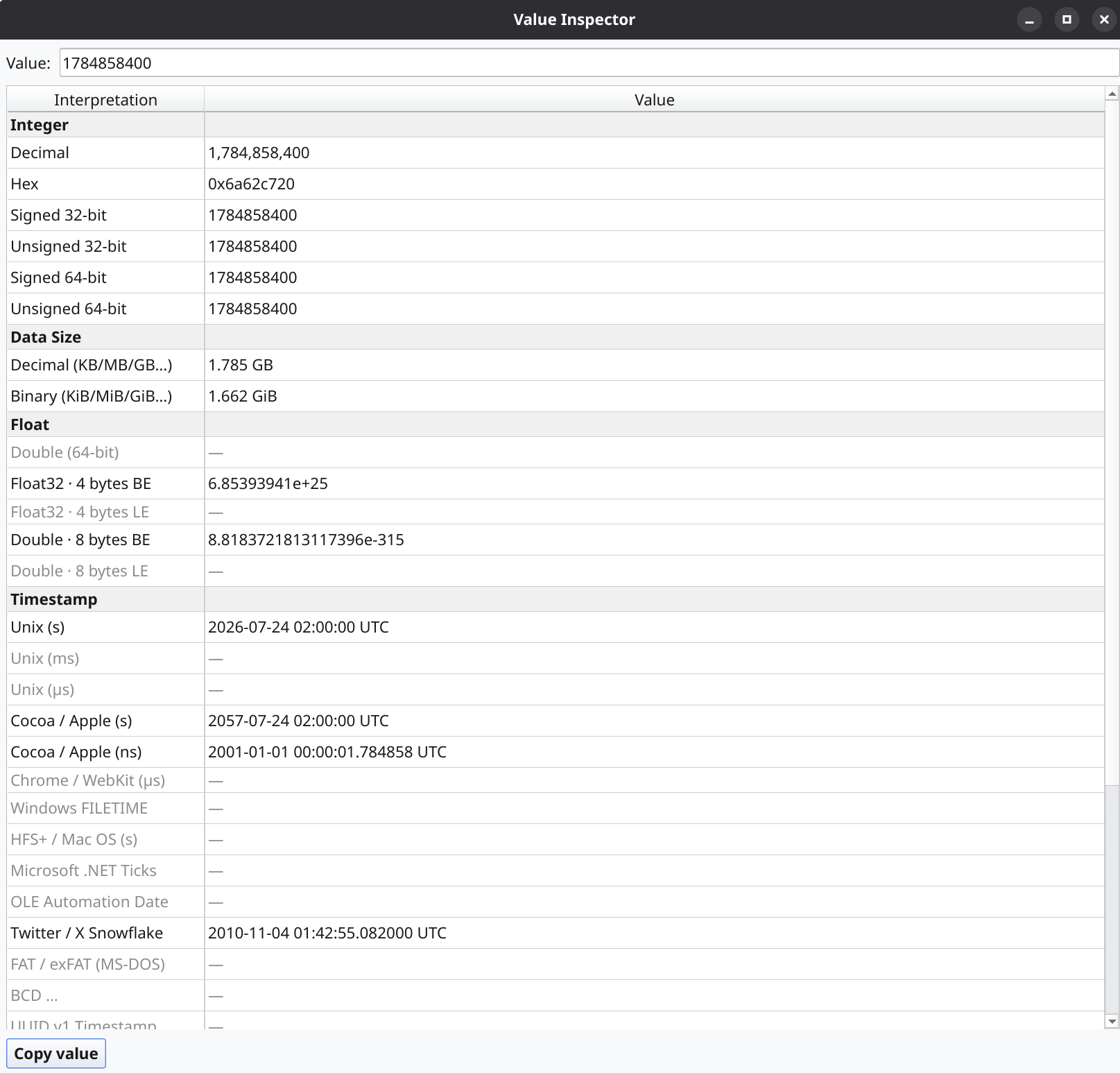This screenshot has width=1120, height=1073.
Task: Click the Value input field
Action: click(x=589, y=63)
